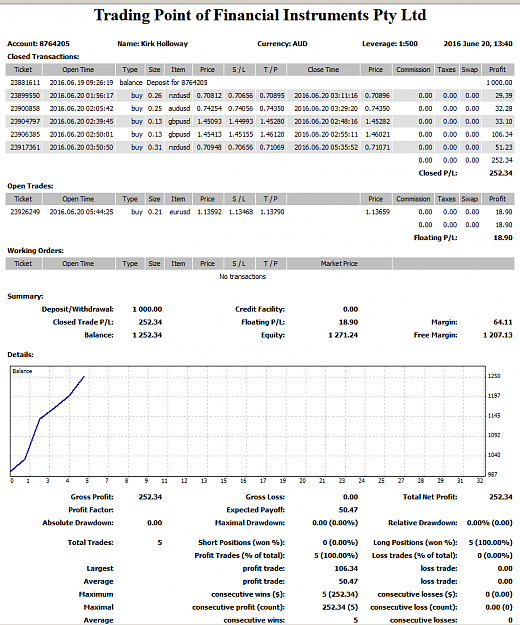Select the Total Net Profit: label
Screen dimensions: 520x625
coord(430,497)
